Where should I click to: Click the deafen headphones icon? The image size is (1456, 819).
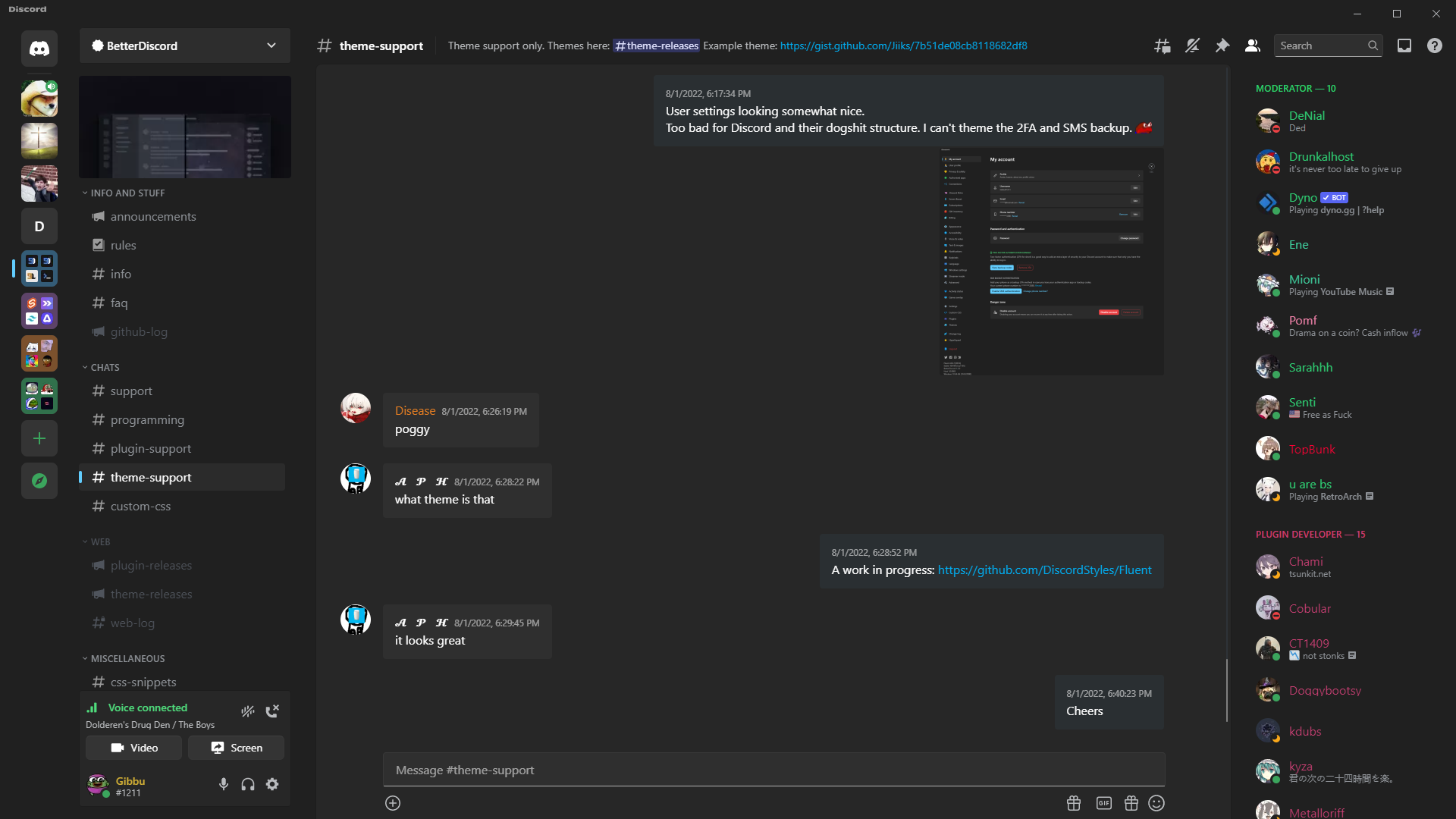point(247,784)
